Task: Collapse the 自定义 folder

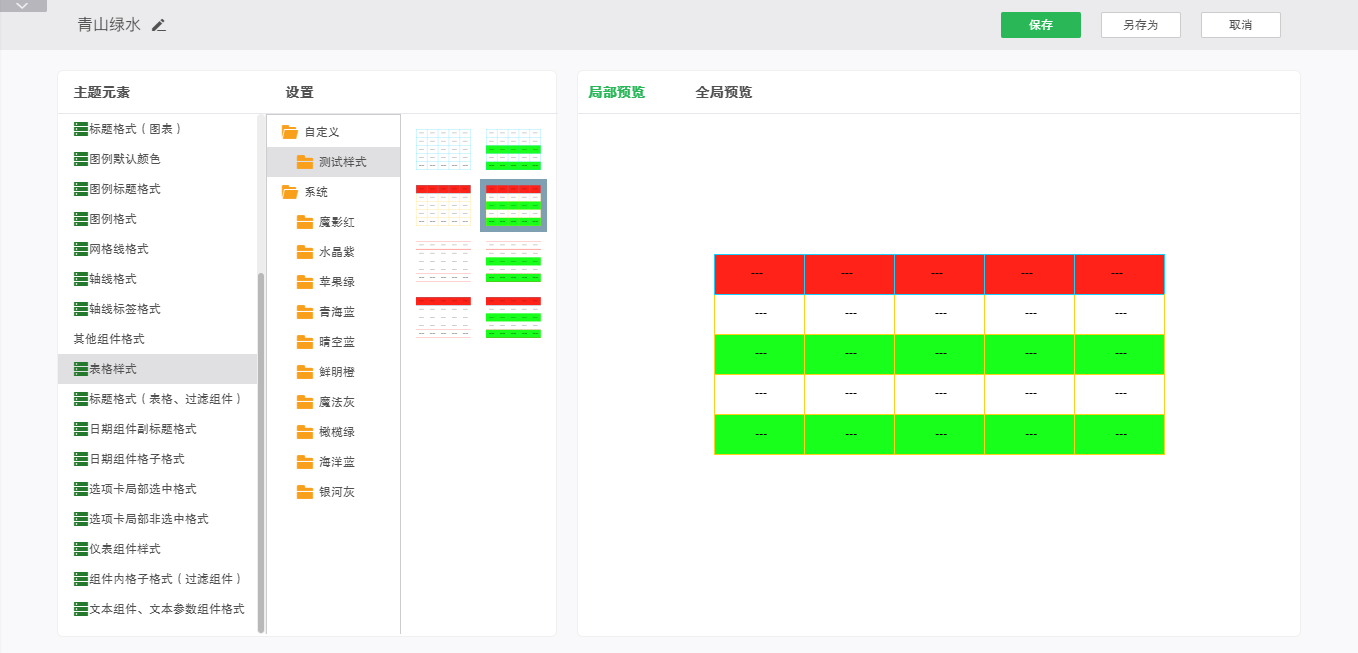Action: (290, 132)
